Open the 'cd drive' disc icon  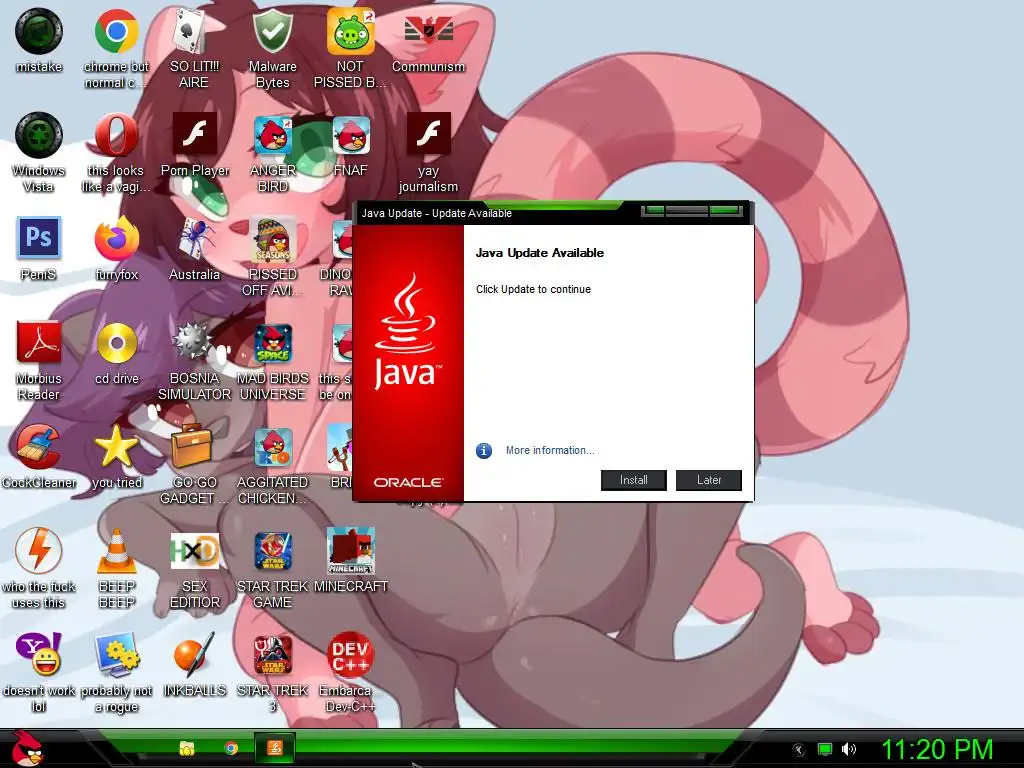pos(116,343)
